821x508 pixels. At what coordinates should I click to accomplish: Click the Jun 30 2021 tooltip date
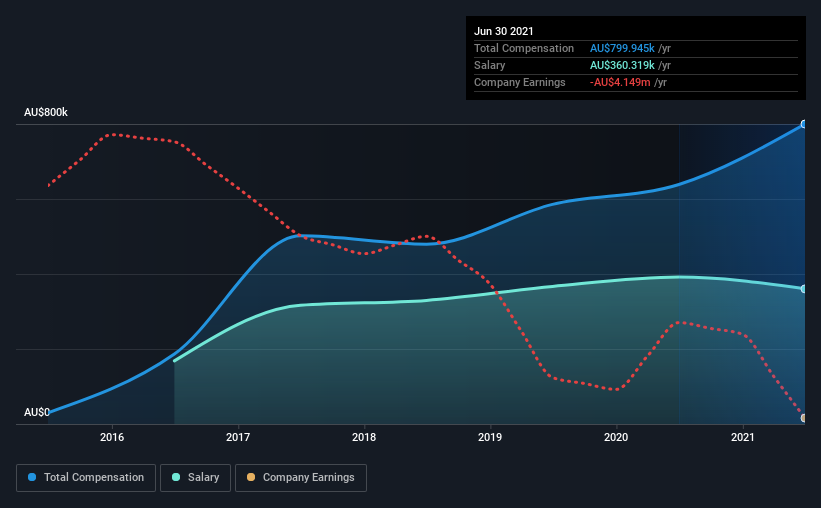(x=504, y=31)
